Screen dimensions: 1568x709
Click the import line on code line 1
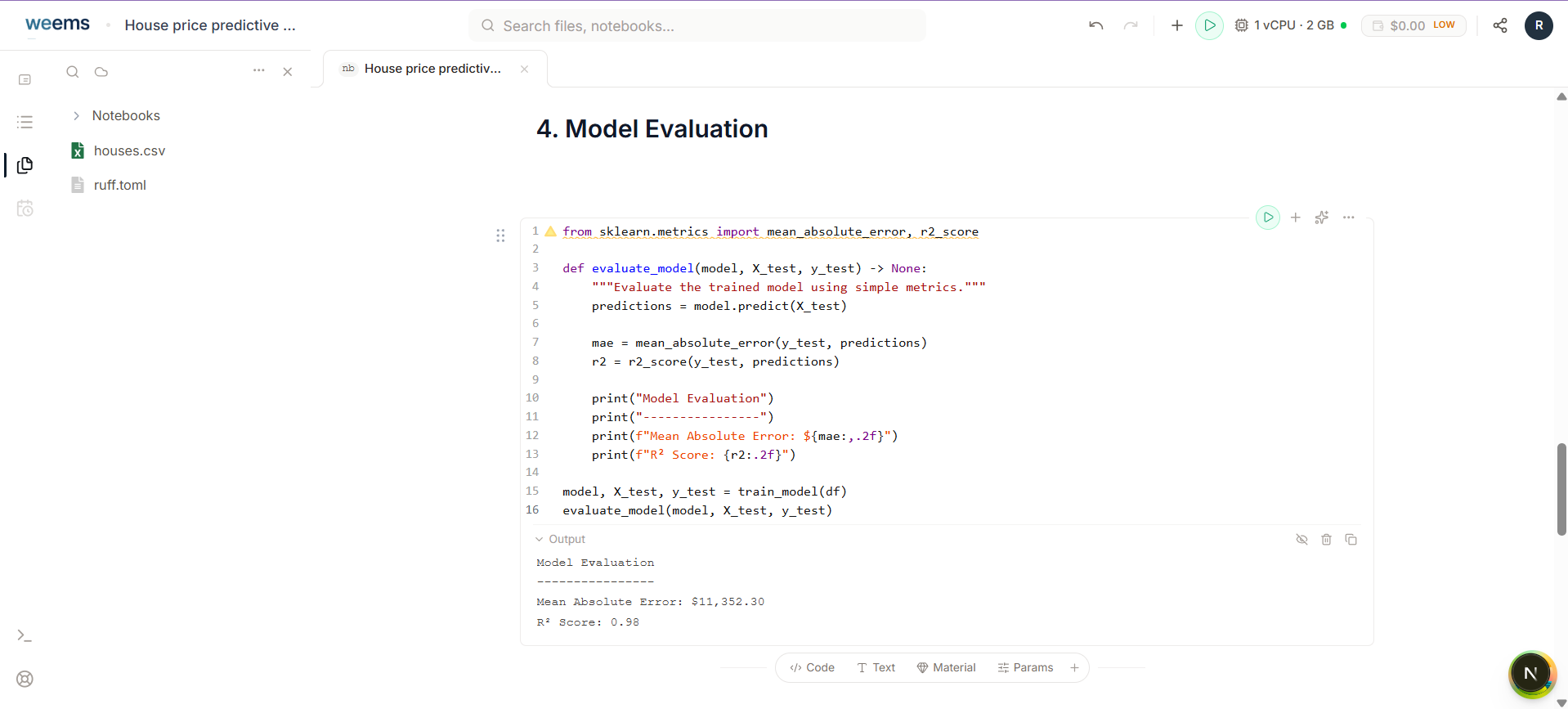pyautogui.click(x=770, y=231)
